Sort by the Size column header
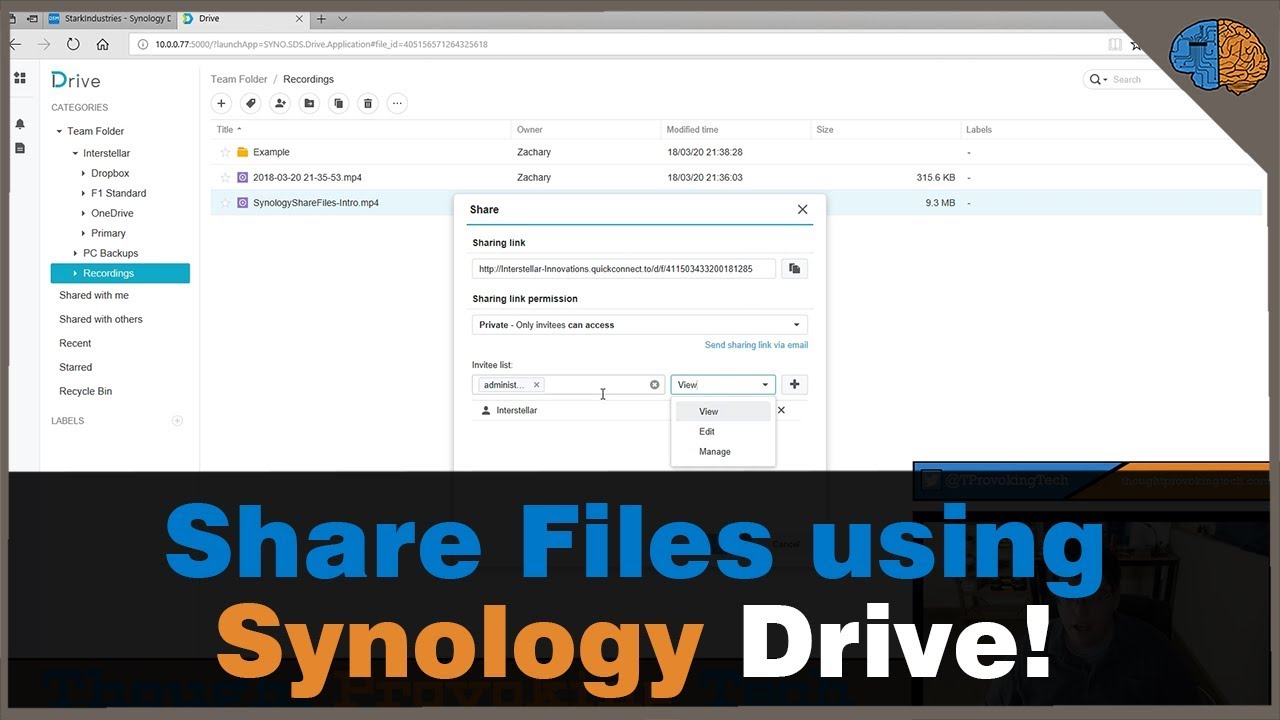The width and height of the screenshot is (1280, 720). coord(885,130)
